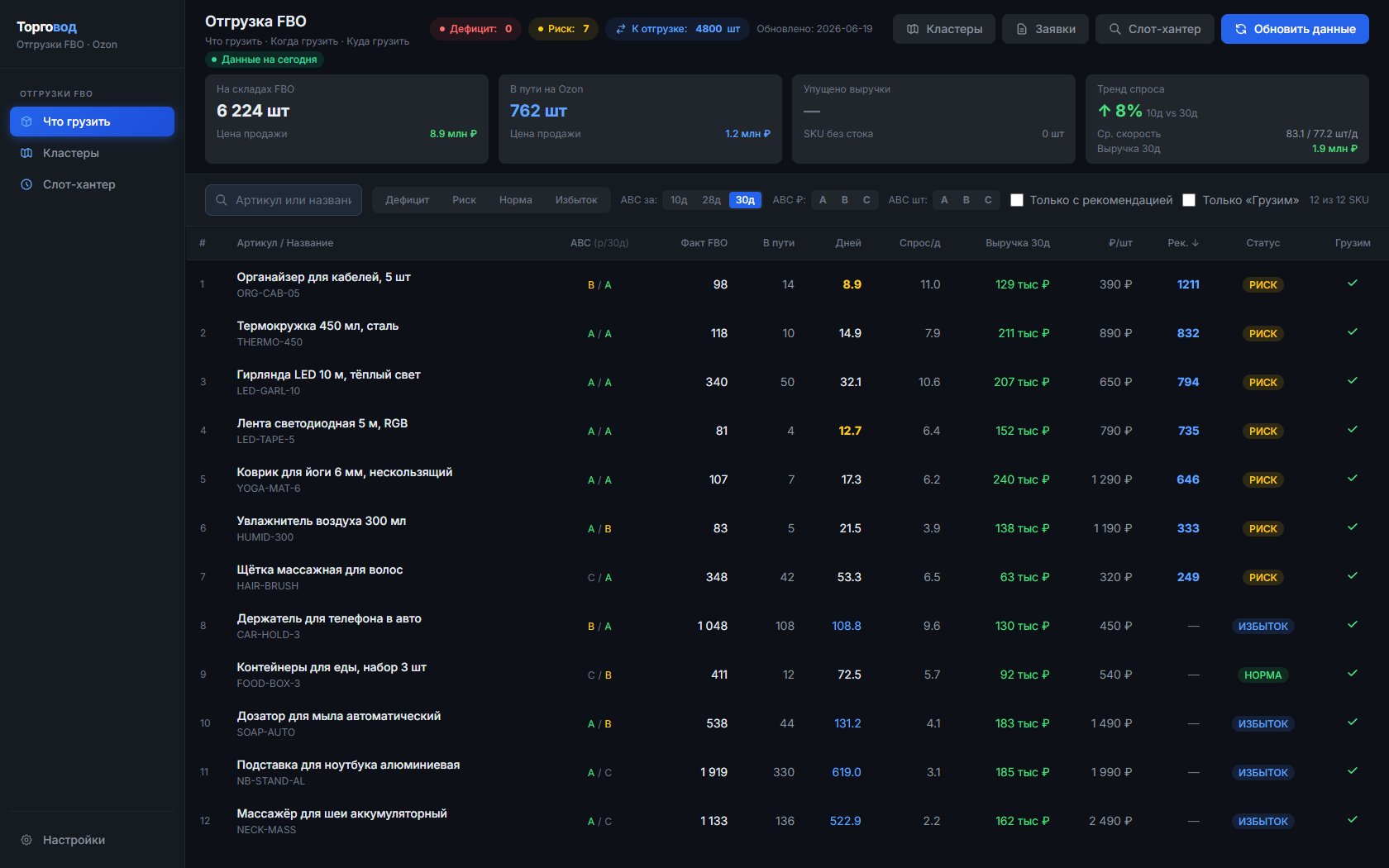This screenshot has height=868, width=1389.
Task: Click the clock icon beside the sidebar Слот-хантер item
Action: tap(26, 184)
